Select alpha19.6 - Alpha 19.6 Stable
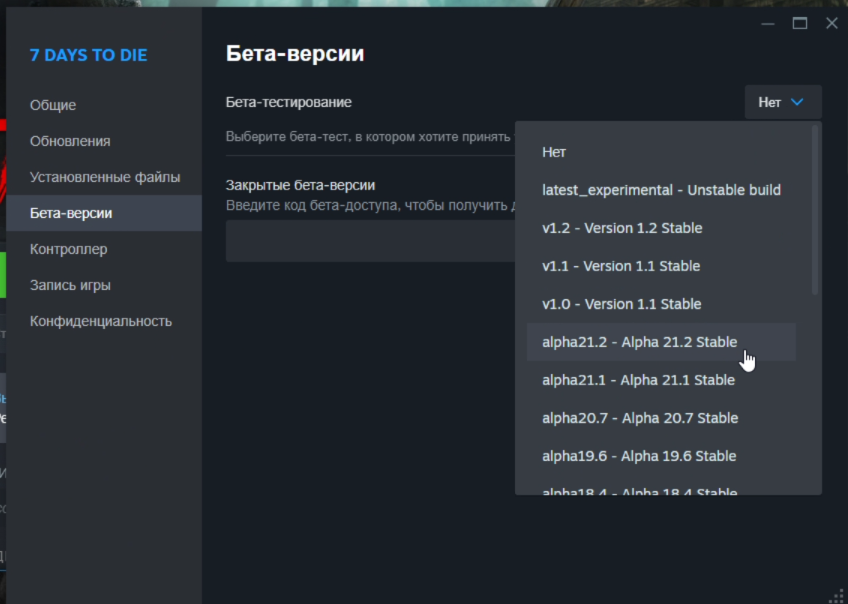The width and height of the screenshot is (848, 604). pos(661,456)
